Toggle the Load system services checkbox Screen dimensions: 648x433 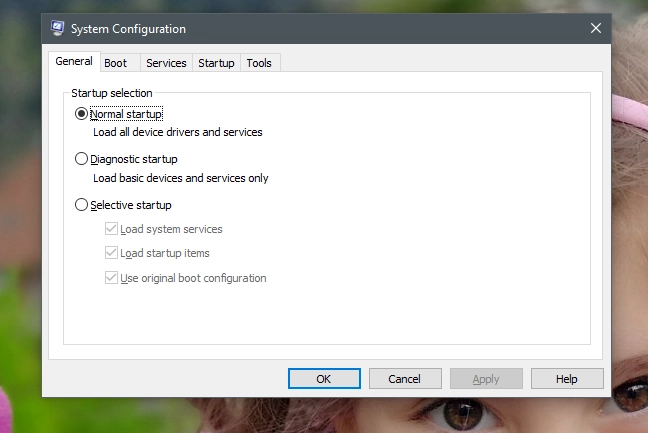111,228
